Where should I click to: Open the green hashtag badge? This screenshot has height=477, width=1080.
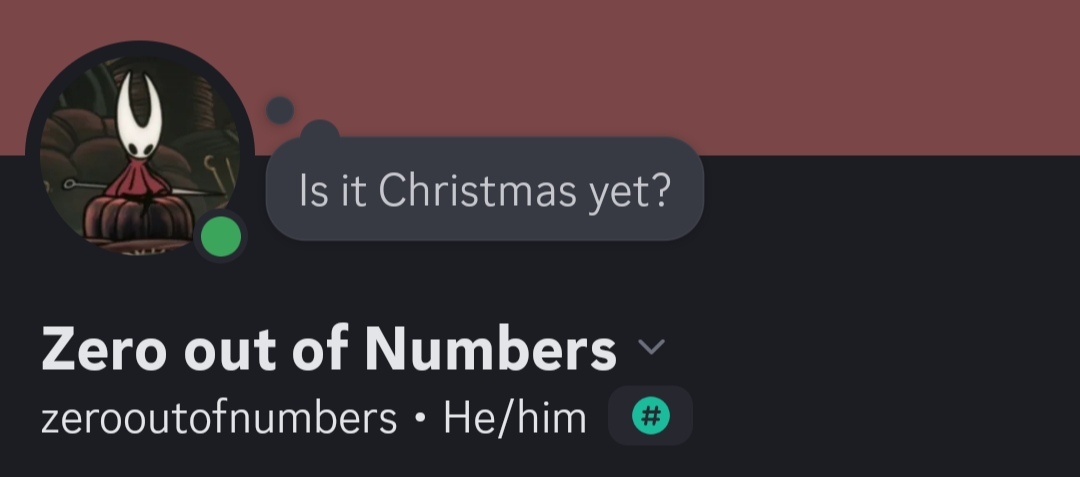650,416
